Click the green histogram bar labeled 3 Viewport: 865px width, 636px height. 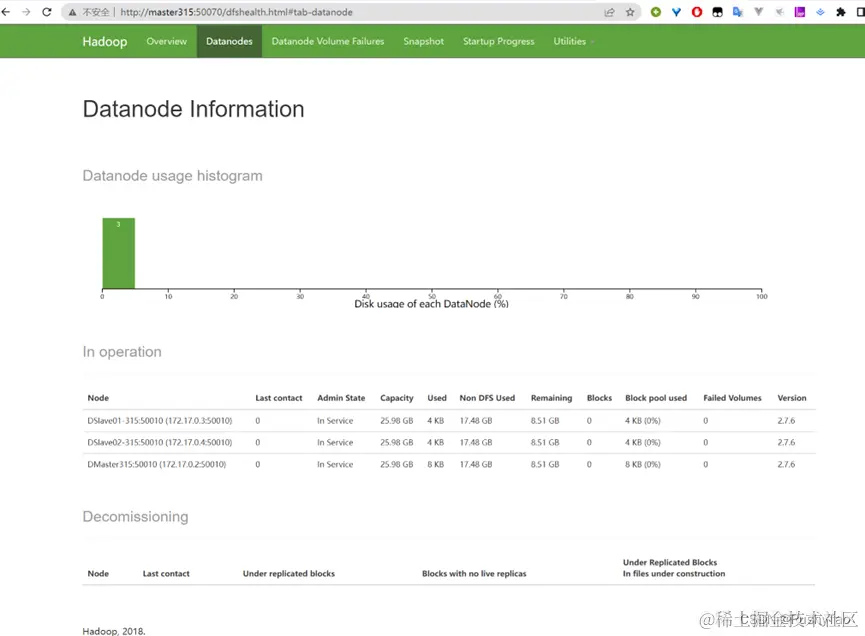(119, 253)
